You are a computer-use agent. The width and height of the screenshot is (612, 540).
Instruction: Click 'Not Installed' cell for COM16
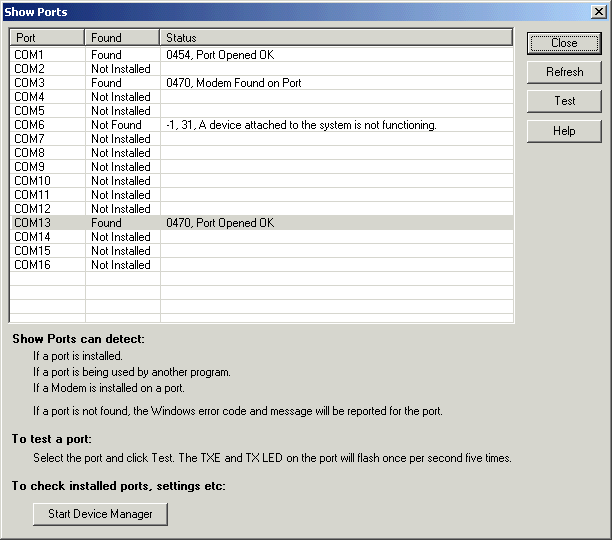(x=121, y=265)
